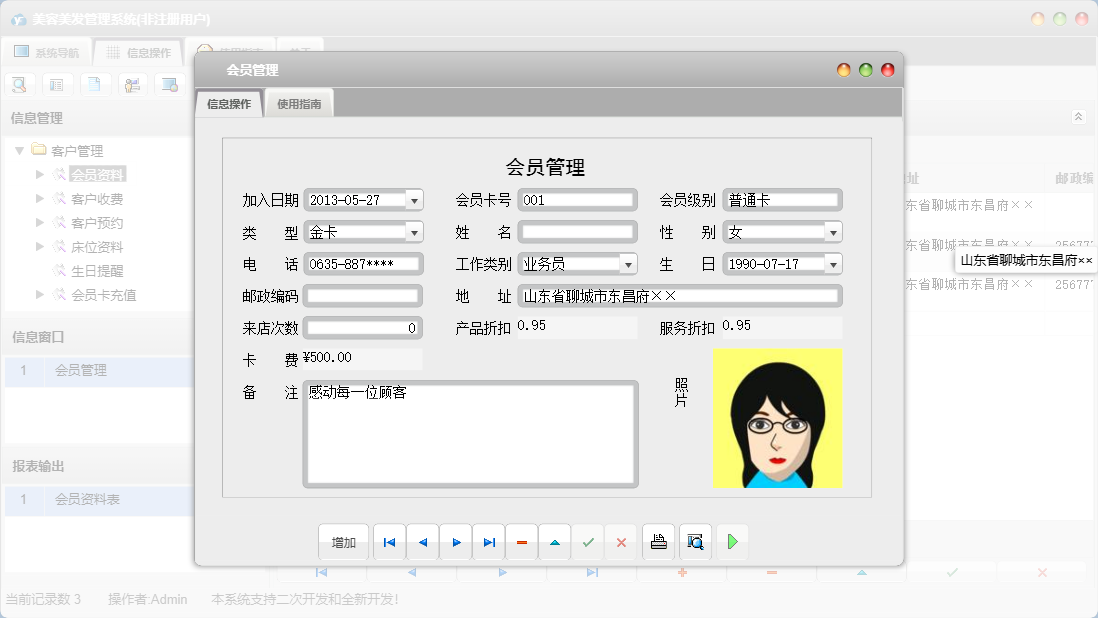Confirm changes with the green check icon
Image resolution: width=1098 pixels, height=618 pixels.
pos(588,541)
